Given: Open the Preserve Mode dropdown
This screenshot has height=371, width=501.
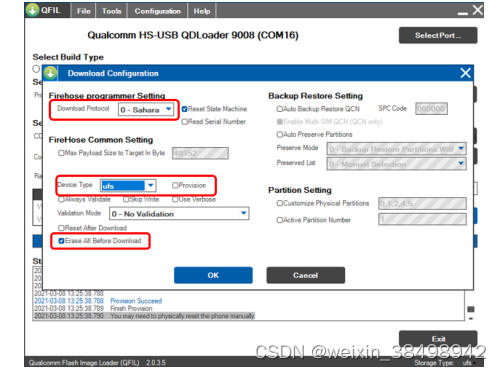Looking at the screenshot, I should [396, 149].
